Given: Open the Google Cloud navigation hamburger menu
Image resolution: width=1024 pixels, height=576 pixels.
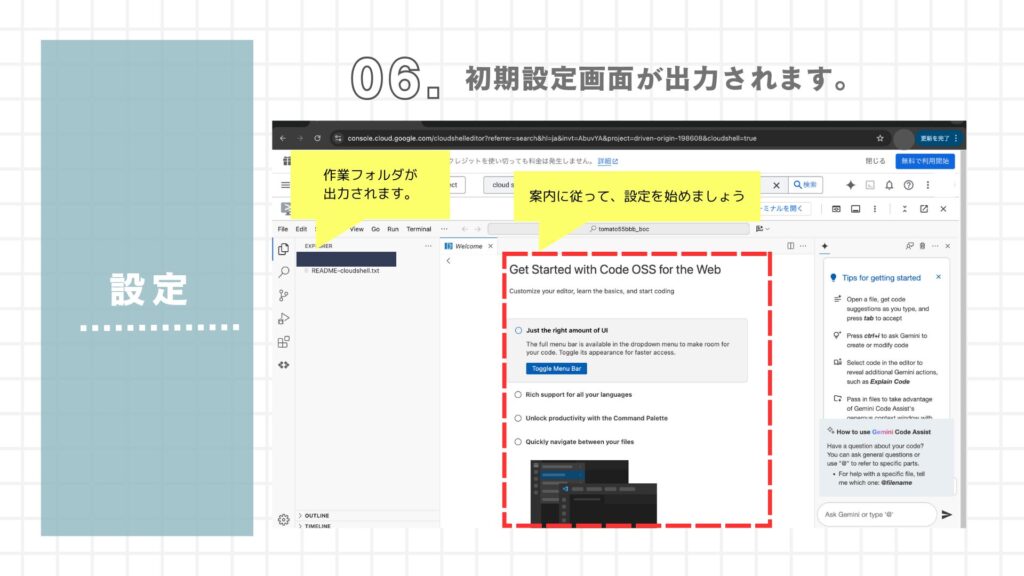Looking at the screenshot, I should 285,185.
